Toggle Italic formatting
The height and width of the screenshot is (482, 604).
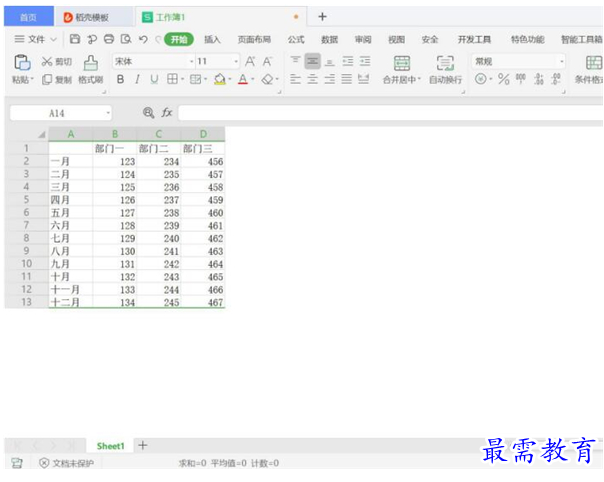[x=137, y=79]
